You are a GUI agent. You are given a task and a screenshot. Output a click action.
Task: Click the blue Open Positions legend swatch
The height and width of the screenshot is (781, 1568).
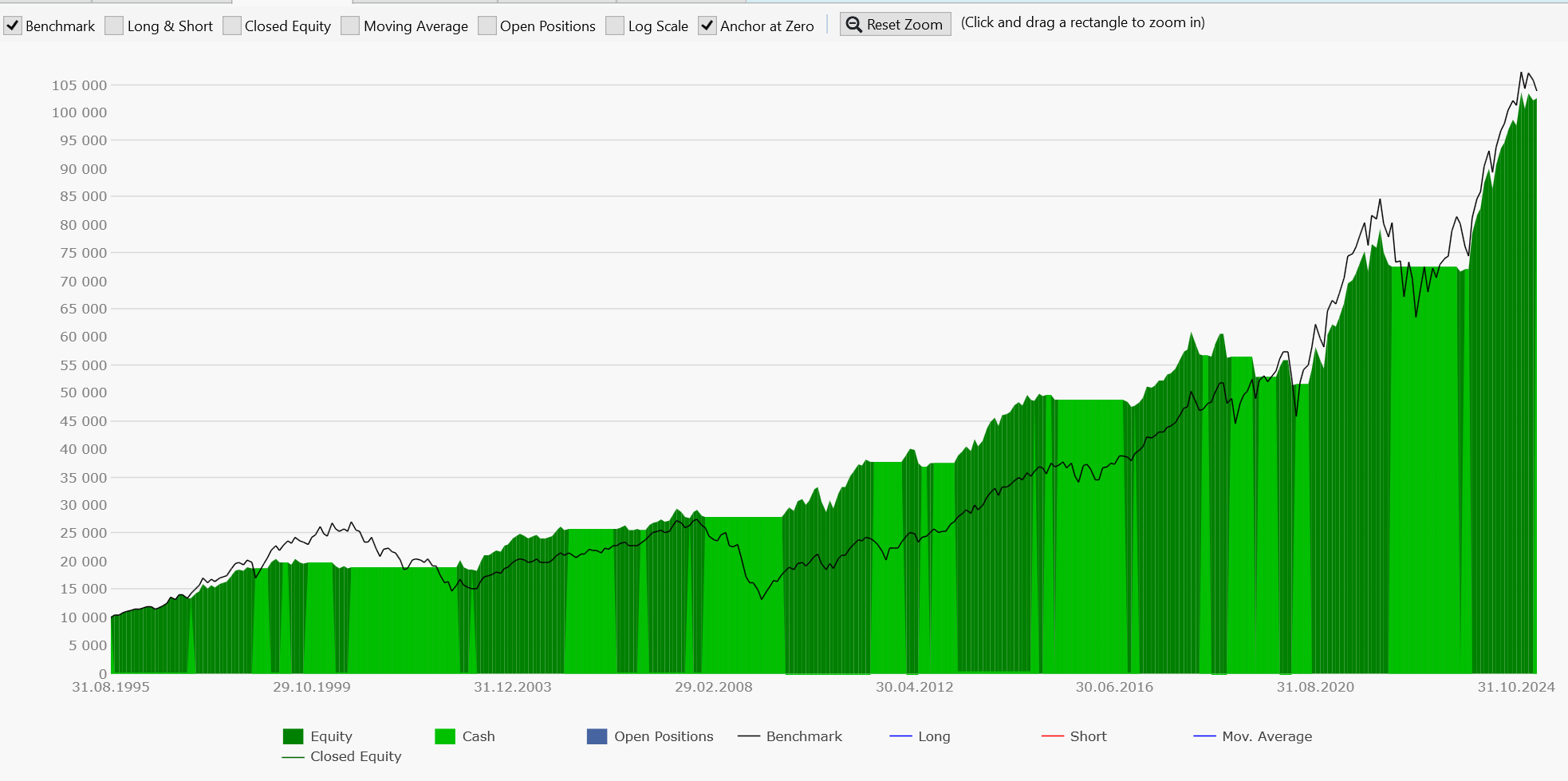click(597, 736)
